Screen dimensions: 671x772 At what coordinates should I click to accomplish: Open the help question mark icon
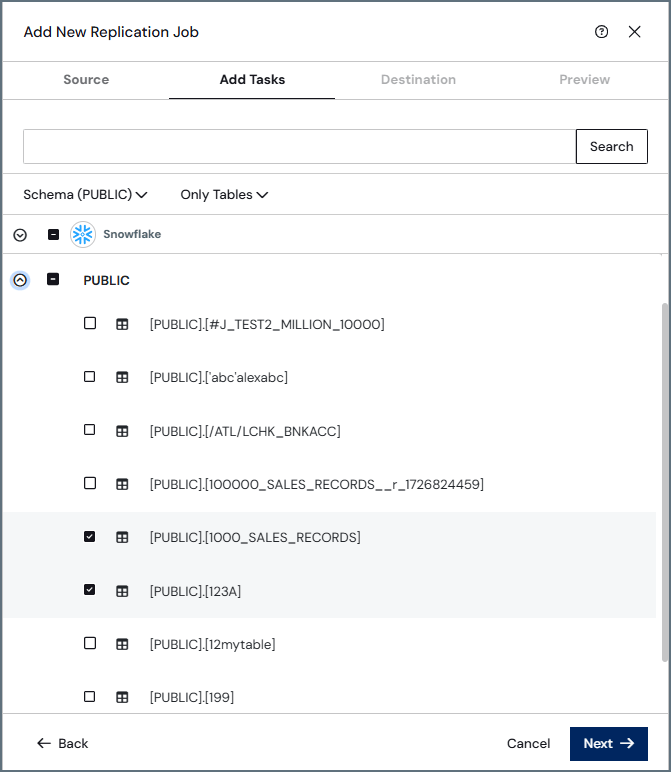tap(601, 32)
